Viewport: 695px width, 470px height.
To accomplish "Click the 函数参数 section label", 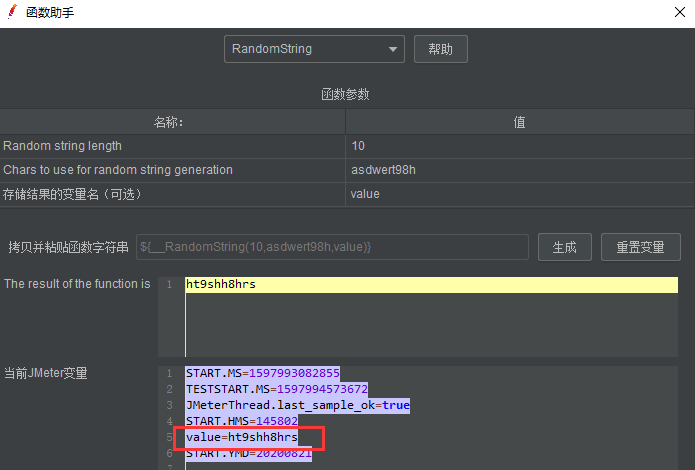I will [x=345, y=94].
